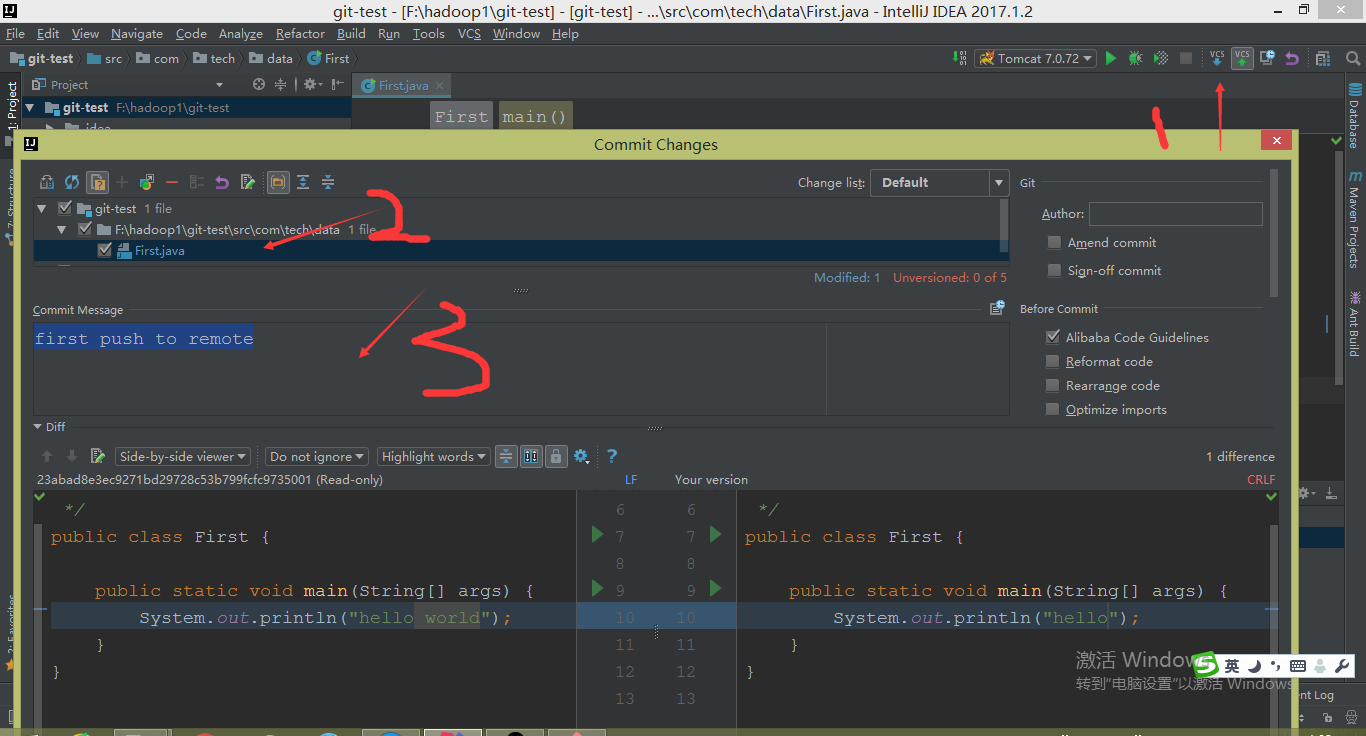Open Diff settings gear icon
This screenshot has height=736, width=1366.
pyautogui.click(x=582, y=456)
